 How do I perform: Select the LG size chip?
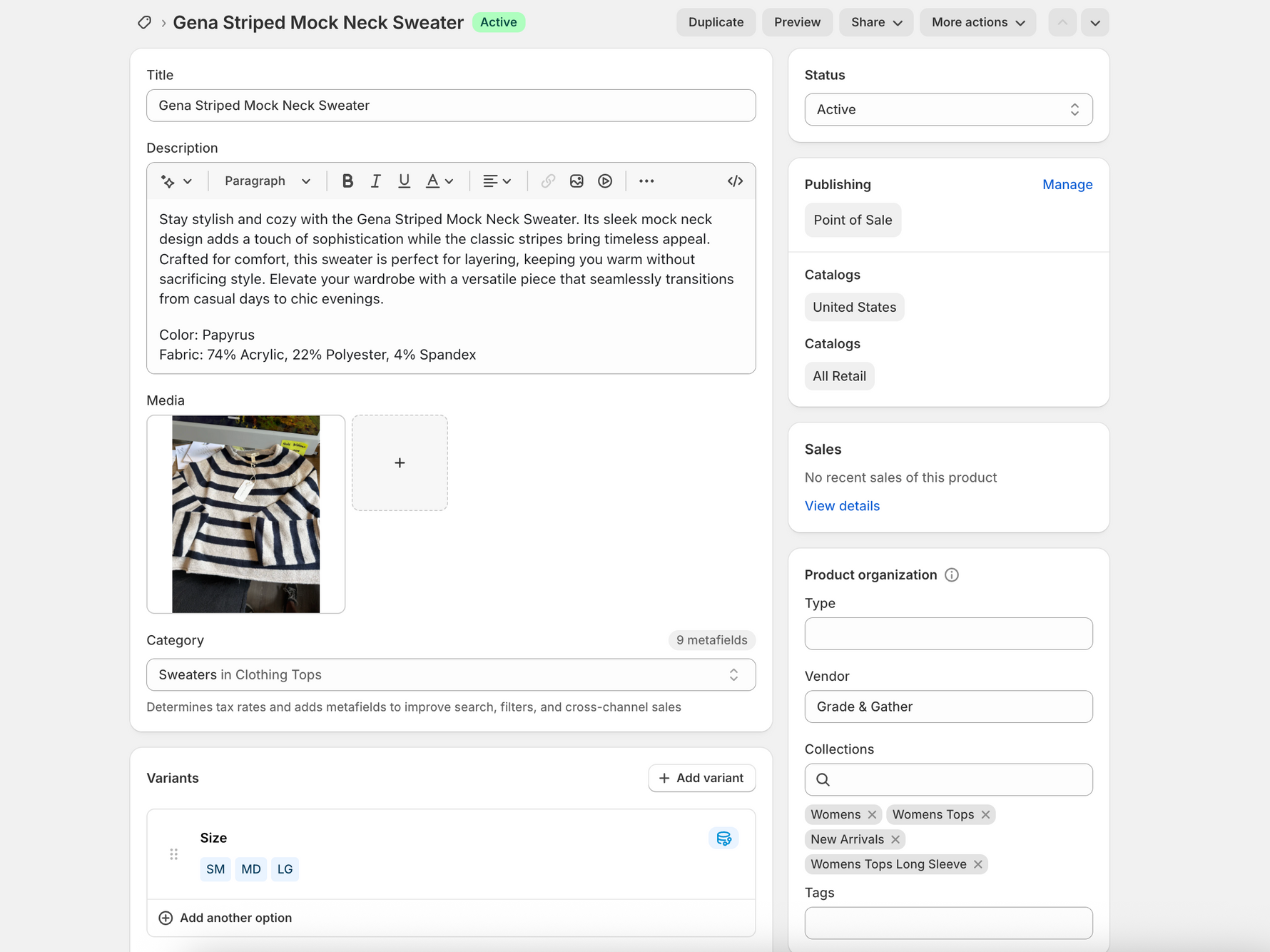point(285,869)
